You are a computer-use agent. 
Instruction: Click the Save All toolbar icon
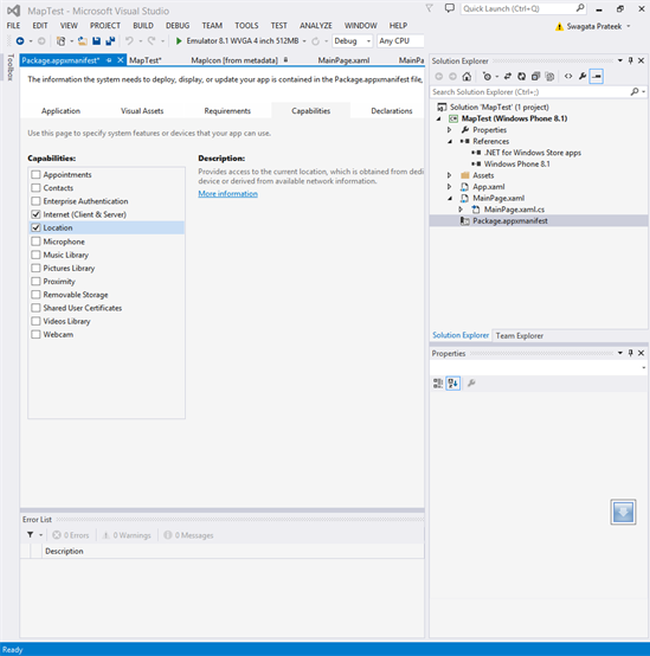(108, 41)
